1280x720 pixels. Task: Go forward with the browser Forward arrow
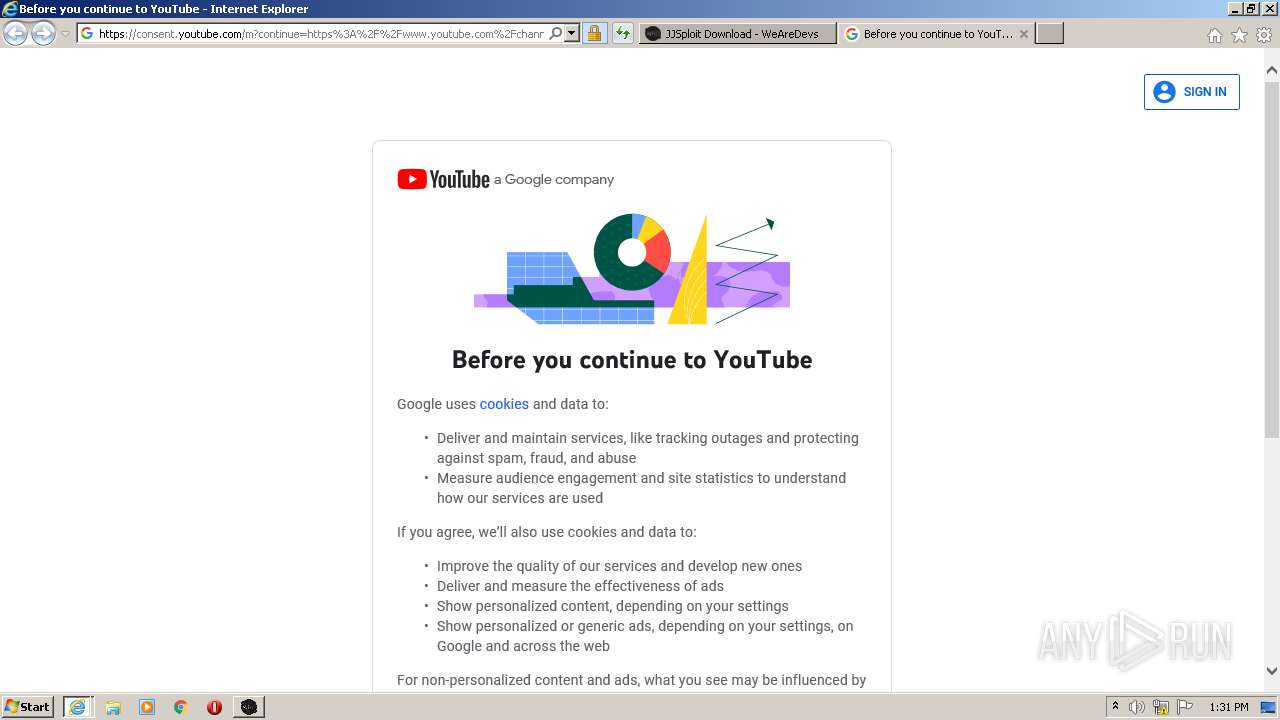click(x=43, y=34)
